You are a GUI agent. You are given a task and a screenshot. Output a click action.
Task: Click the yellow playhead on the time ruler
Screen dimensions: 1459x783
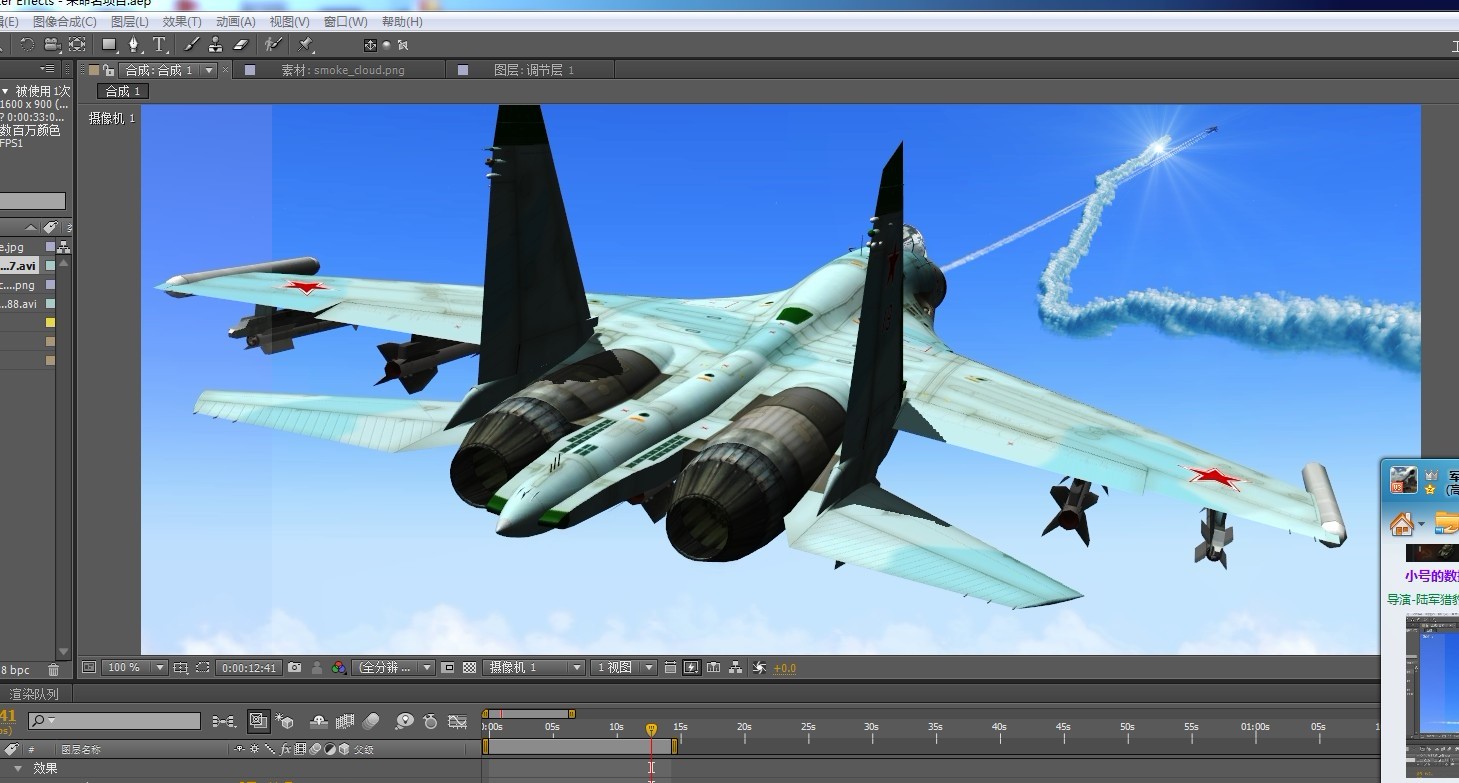click(x=651, y=729)
